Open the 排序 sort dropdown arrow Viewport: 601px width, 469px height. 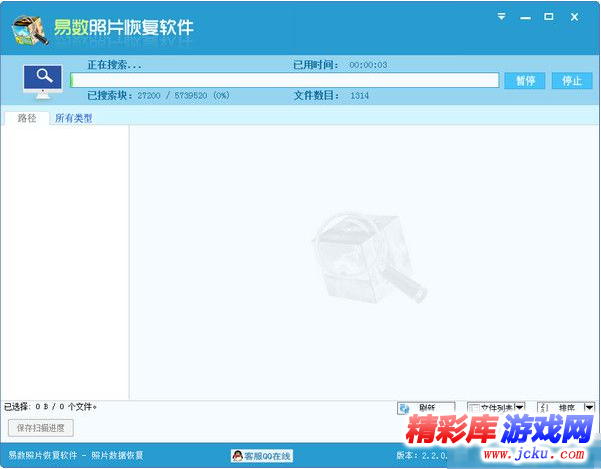tap(590, 408)
